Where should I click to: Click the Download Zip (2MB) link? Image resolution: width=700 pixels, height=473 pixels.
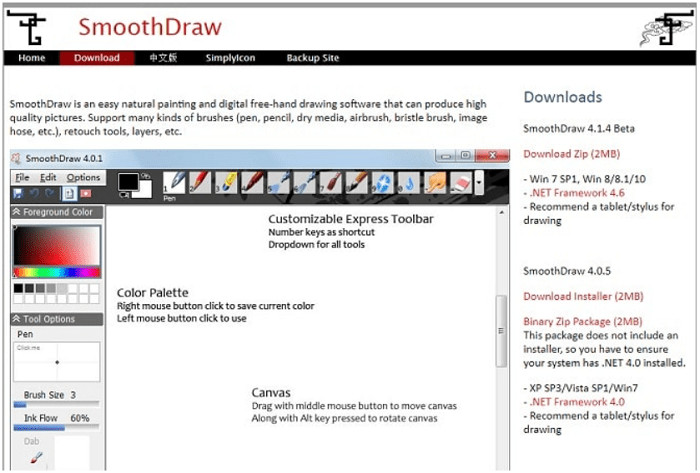pos(571,154)
